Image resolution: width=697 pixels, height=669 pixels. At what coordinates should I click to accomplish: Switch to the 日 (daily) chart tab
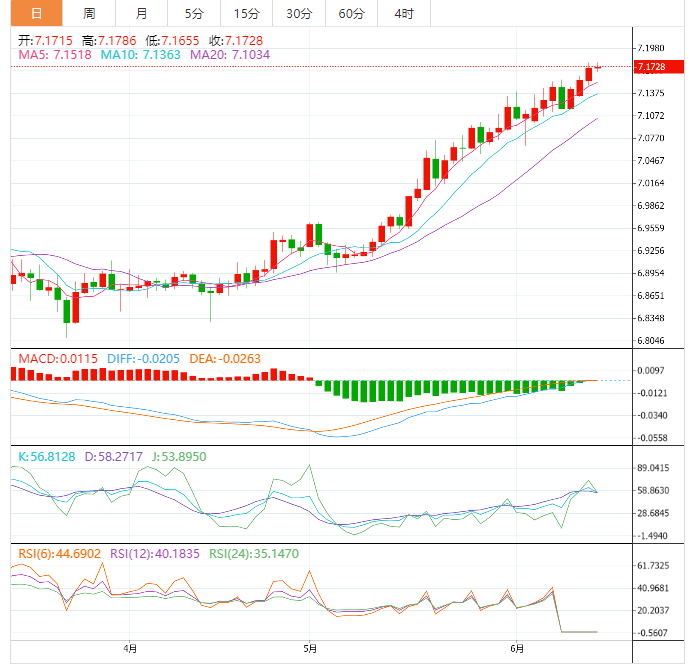tap(36, 13)
